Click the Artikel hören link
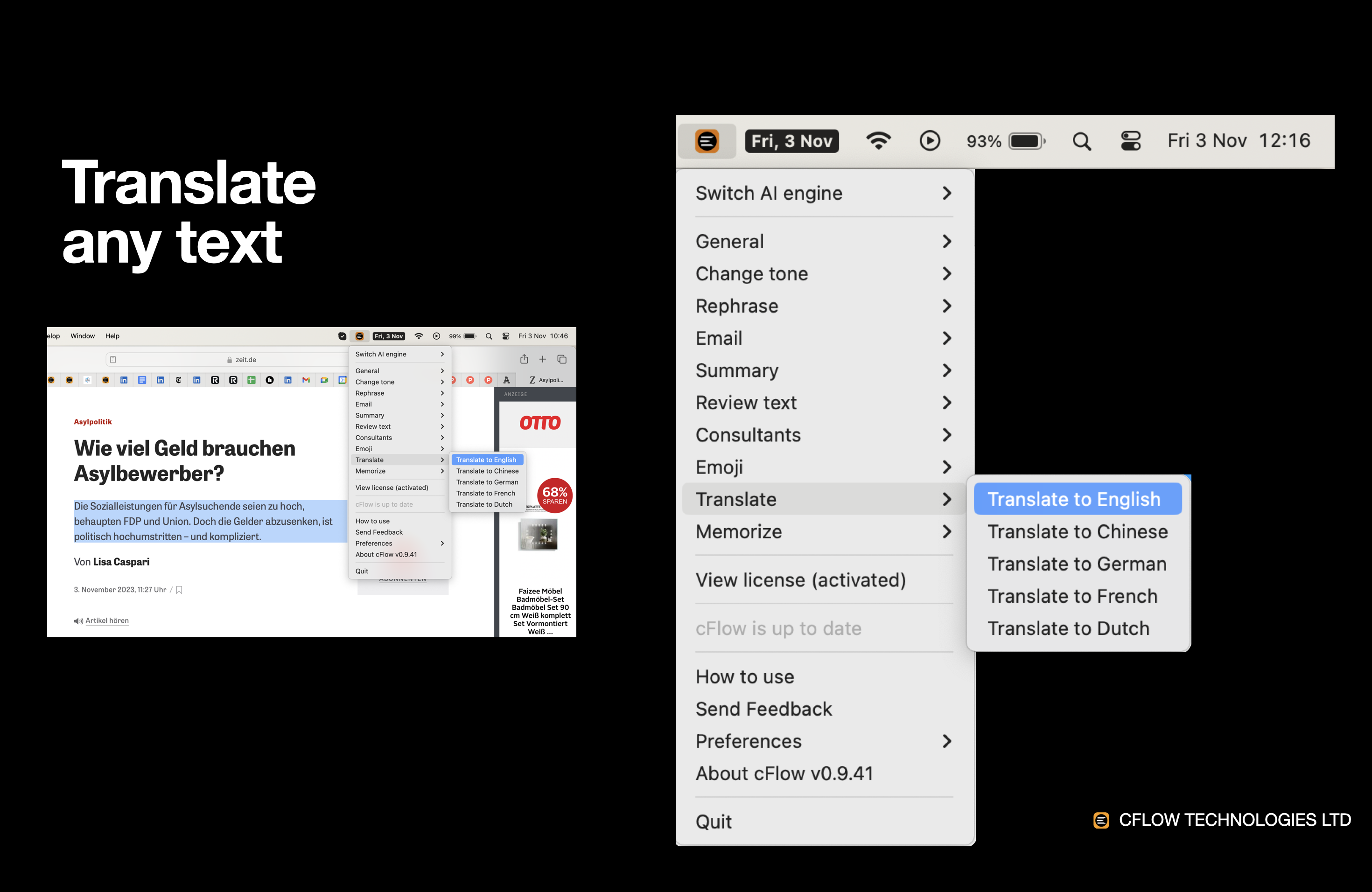Viewport: 1372px width, 892px height. [107, 620]
